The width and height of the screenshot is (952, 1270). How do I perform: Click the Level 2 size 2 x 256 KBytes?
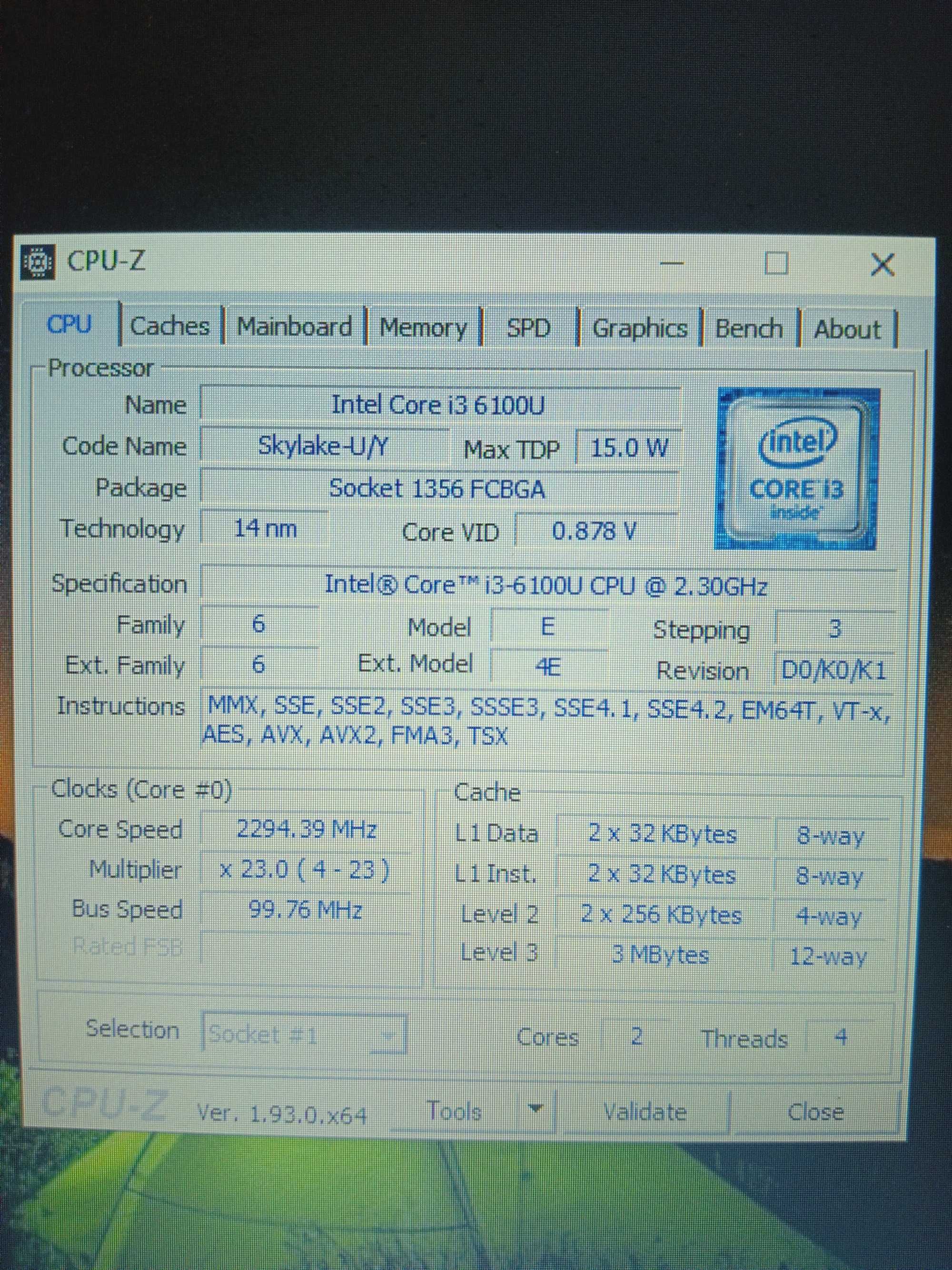662,914
